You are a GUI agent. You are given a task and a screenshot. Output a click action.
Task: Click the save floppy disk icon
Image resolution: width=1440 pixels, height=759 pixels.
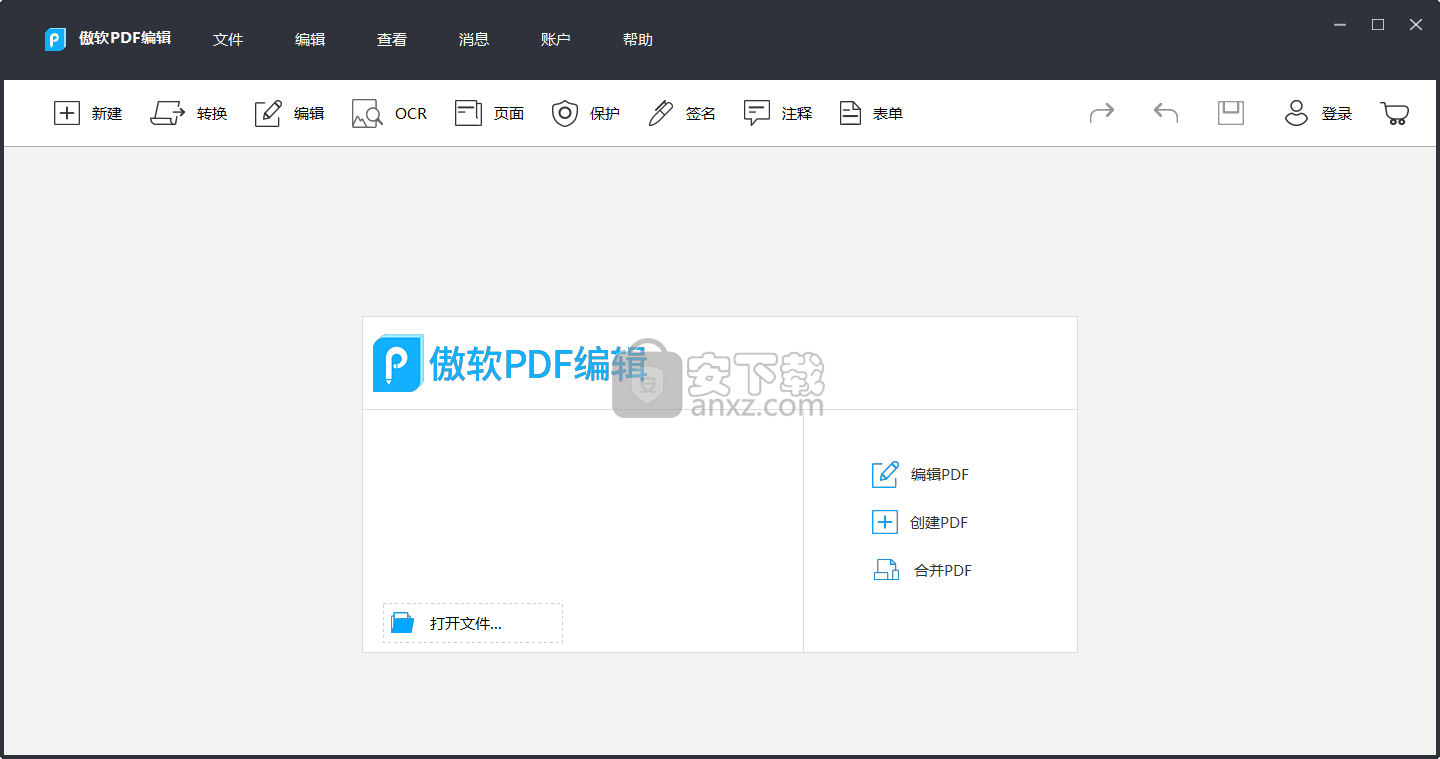point(1231,113)
